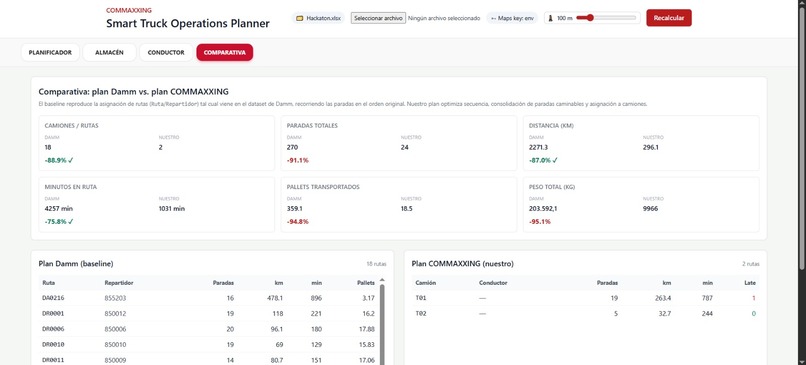Click the '2 rutas' count label
Viewport: 806px width, 365px height.
[x=750, y=264]
